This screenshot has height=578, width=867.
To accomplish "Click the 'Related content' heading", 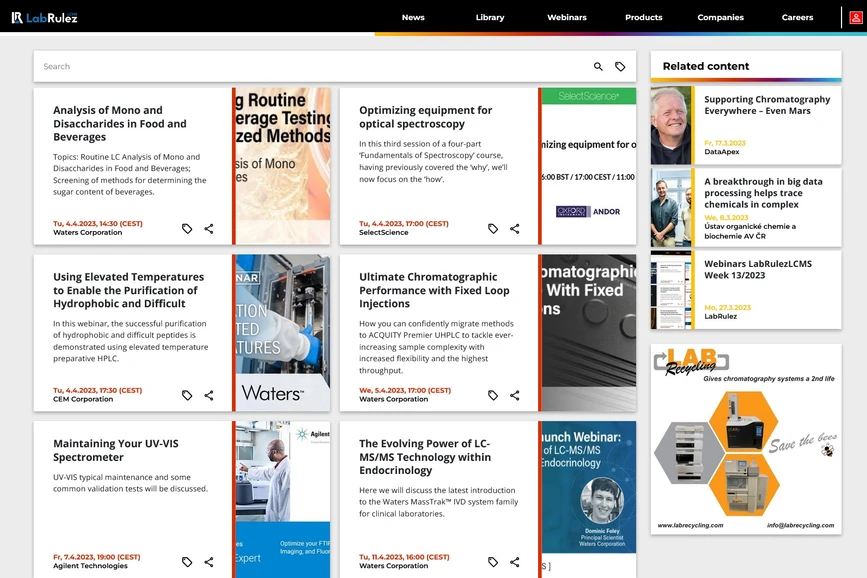I will (706, 66).
